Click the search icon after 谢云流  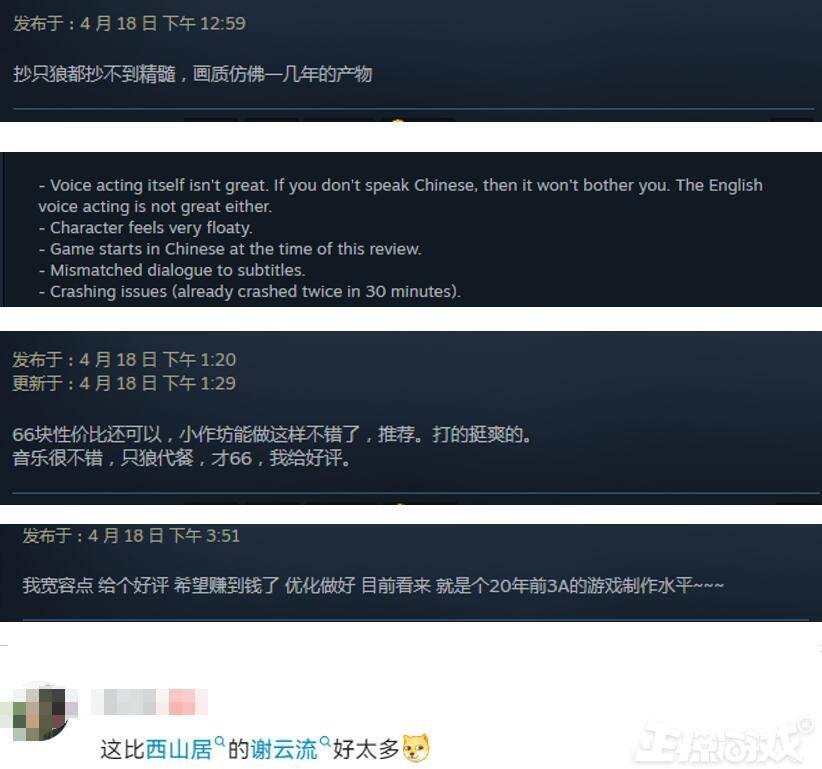pos(325,741)
